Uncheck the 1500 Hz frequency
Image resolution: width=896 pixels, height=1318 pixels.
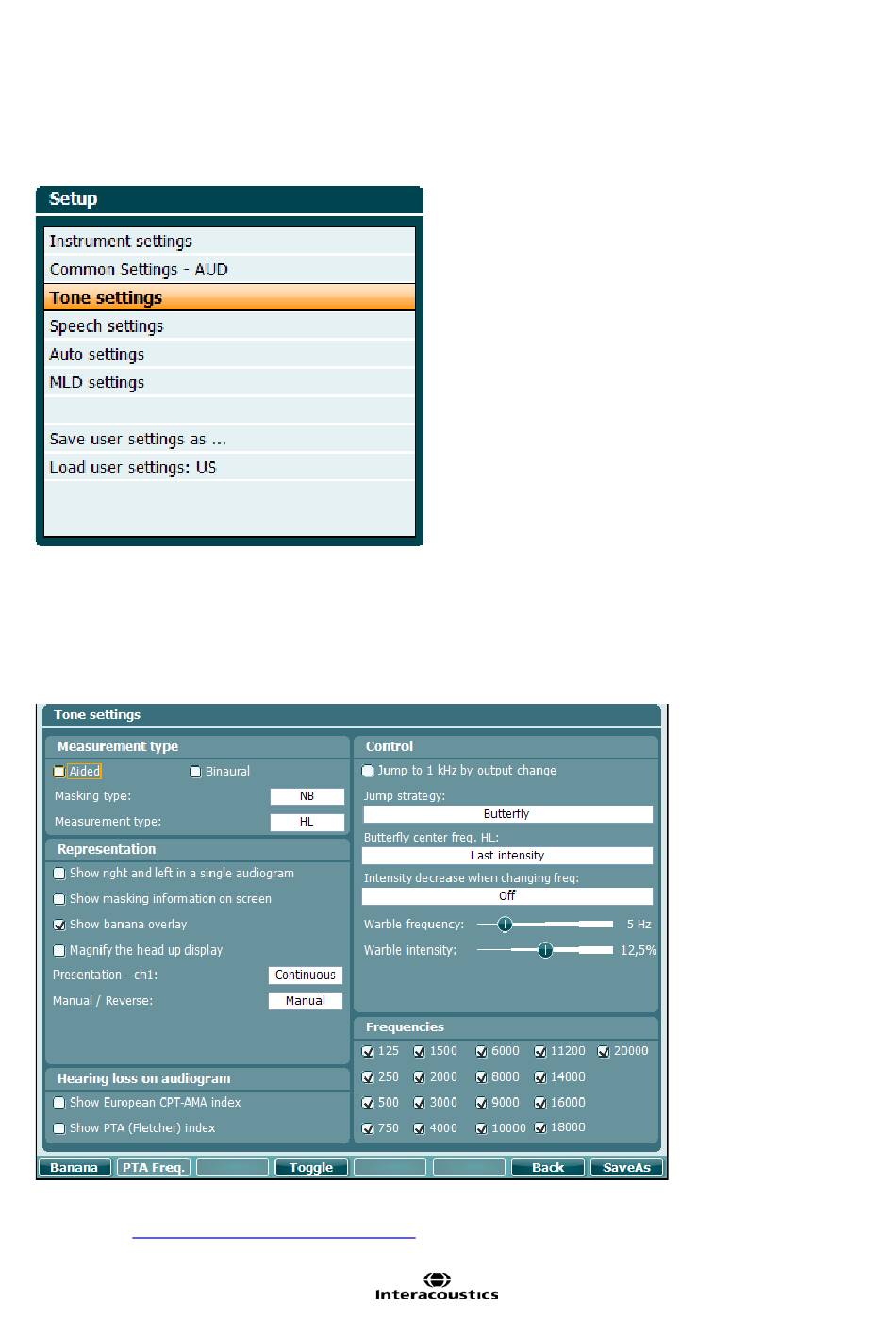420,1051
